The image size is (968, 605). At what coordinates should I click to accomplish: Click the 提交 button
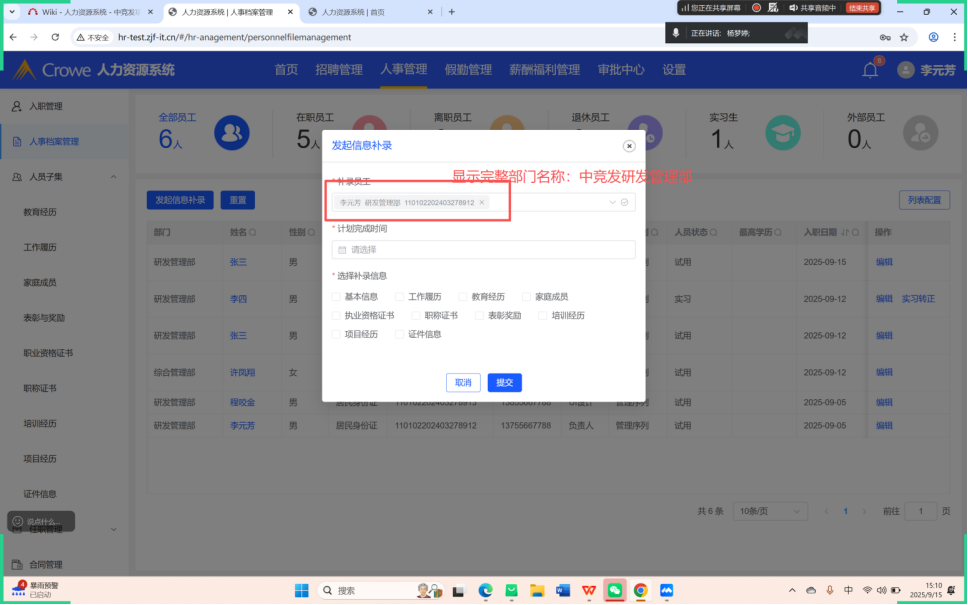coord(504,383)
